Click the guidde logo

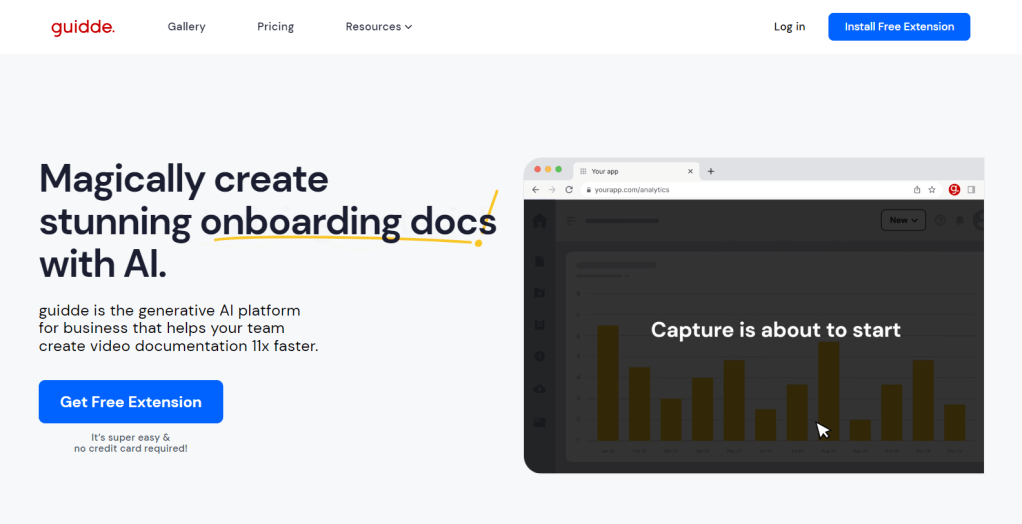83,27
